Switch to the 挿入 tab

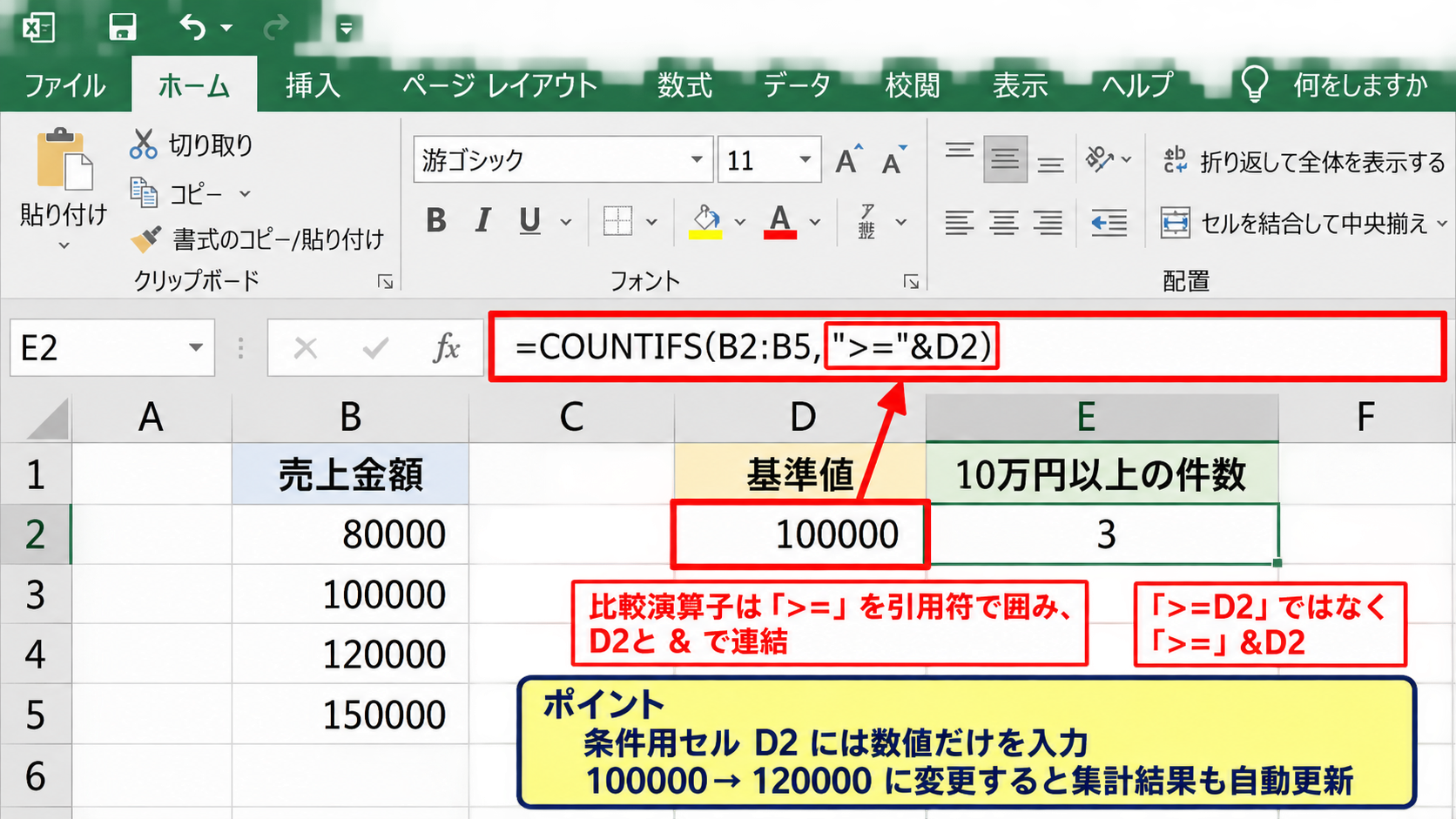pos(313,85)
